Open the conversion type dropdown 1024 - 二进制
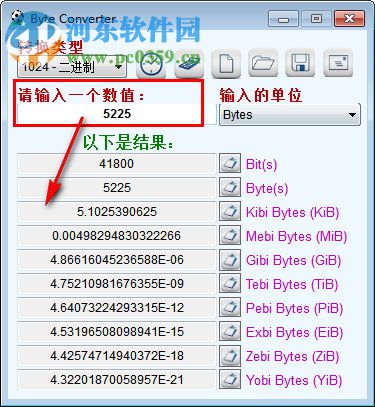Image resolution: width=375 pixels, height=407 pixels. click(72, 67)
